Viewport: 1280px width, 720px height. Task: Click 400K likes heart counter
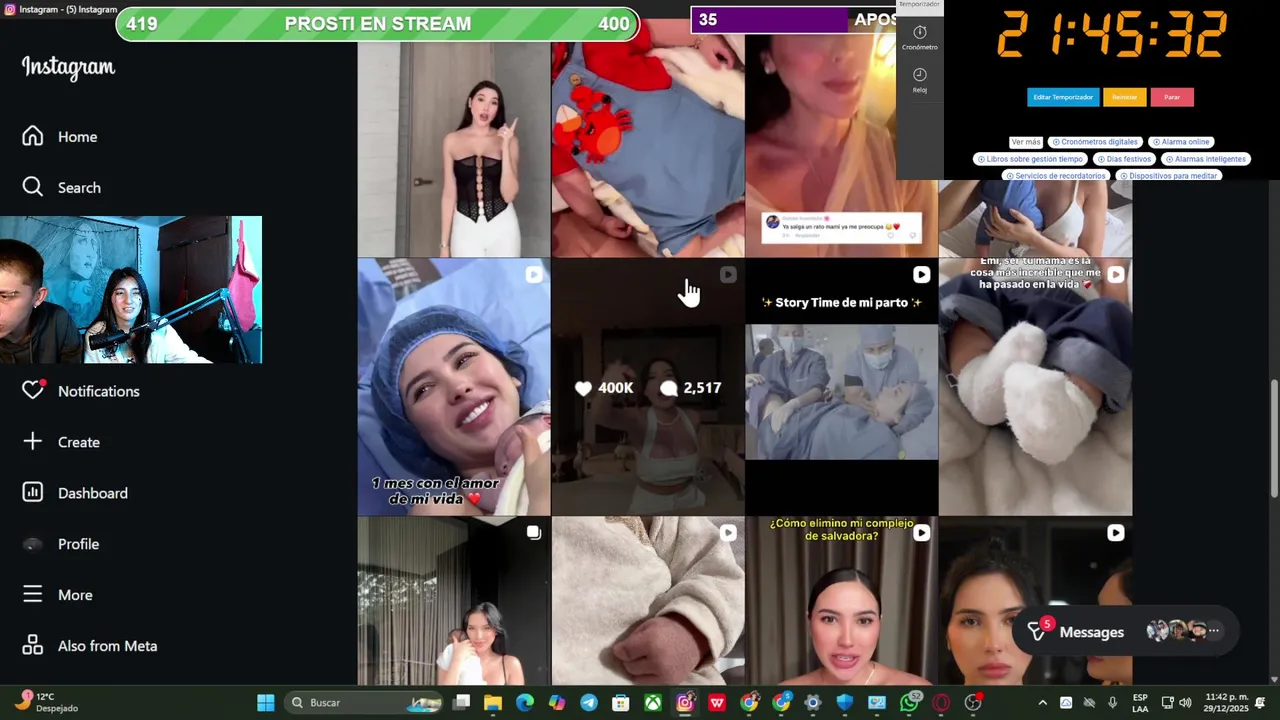[x=604, y=388]
